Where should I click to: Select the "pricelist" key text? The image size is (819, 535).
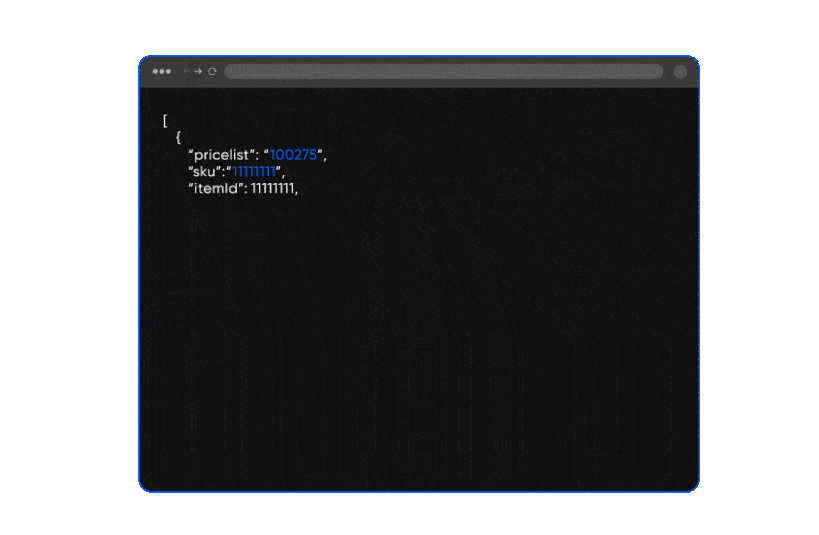point(221,155)
